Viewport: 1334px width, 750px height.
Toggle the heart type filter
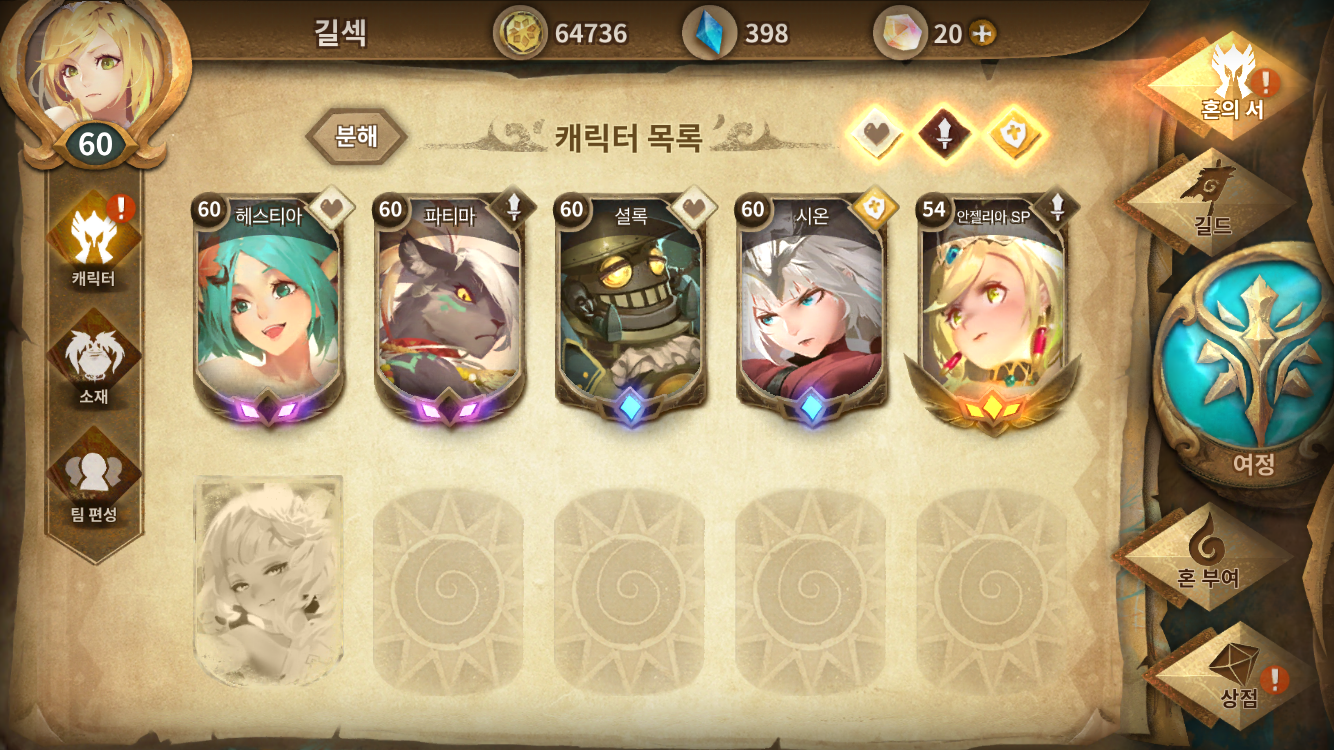pyautogui.click(x=876, y=132)
